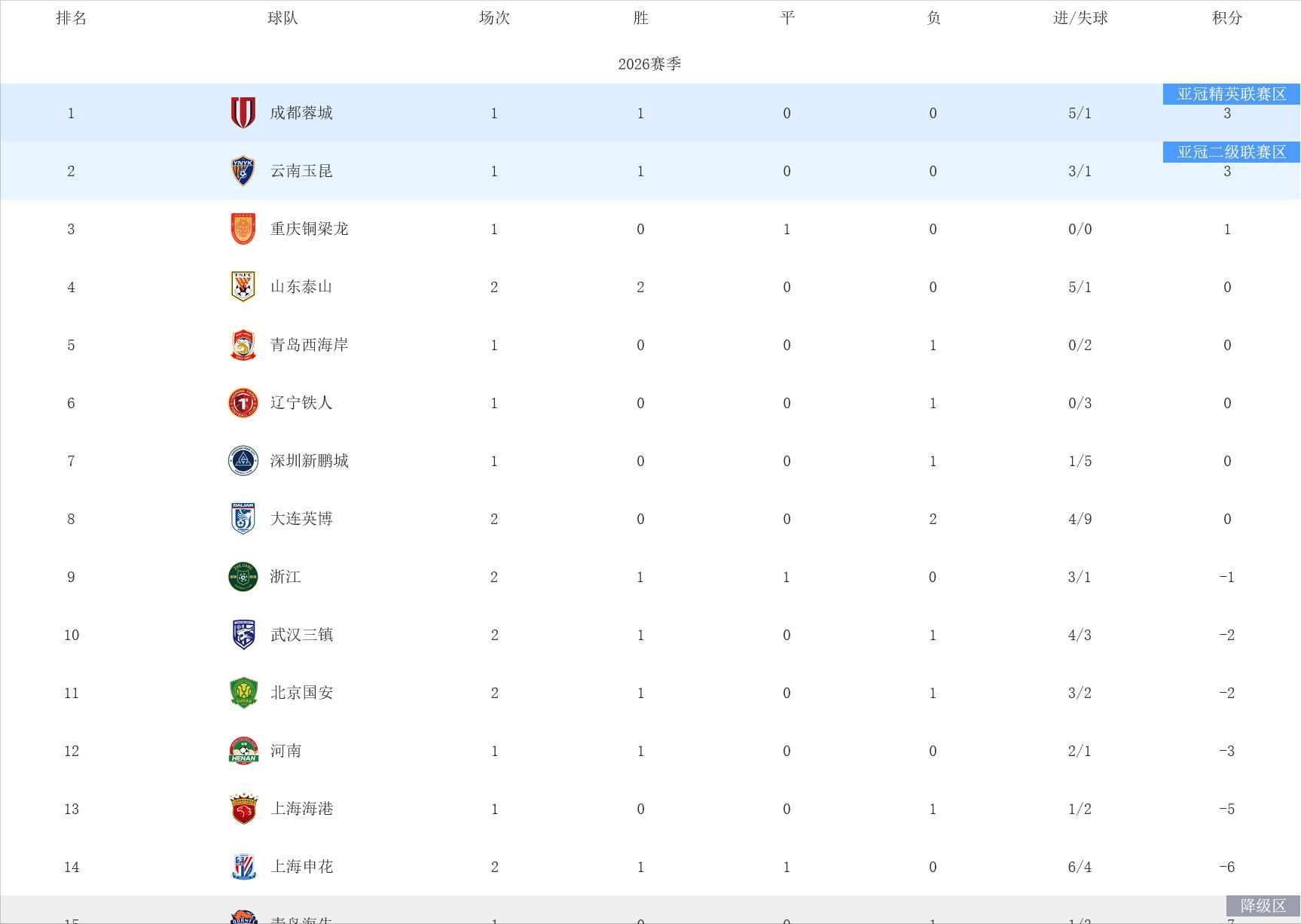Click the 云南玉昆 team badge
Image resolution: width=1301 pixels, height=924 pixels.
click(x=243, y=171)
